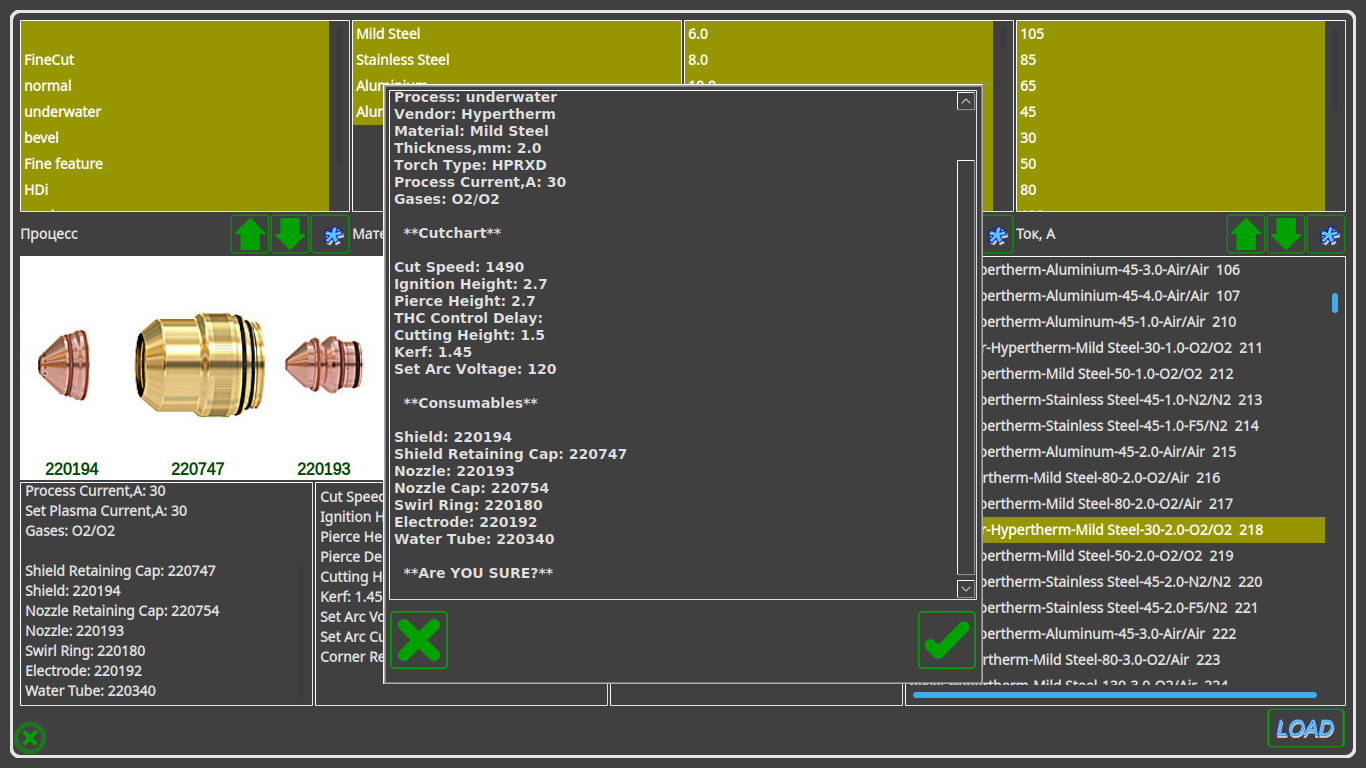1366x768 pixels.
Task: Pick the 8.0 thickness value
Action: [698, 60]
